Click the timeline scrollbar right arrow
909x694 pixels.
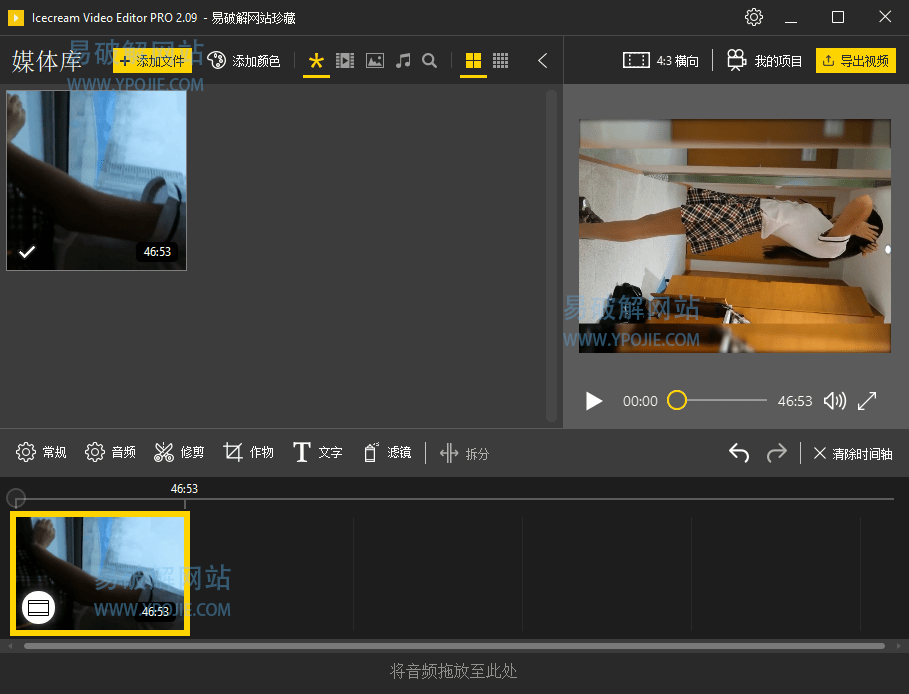(899, 646)
